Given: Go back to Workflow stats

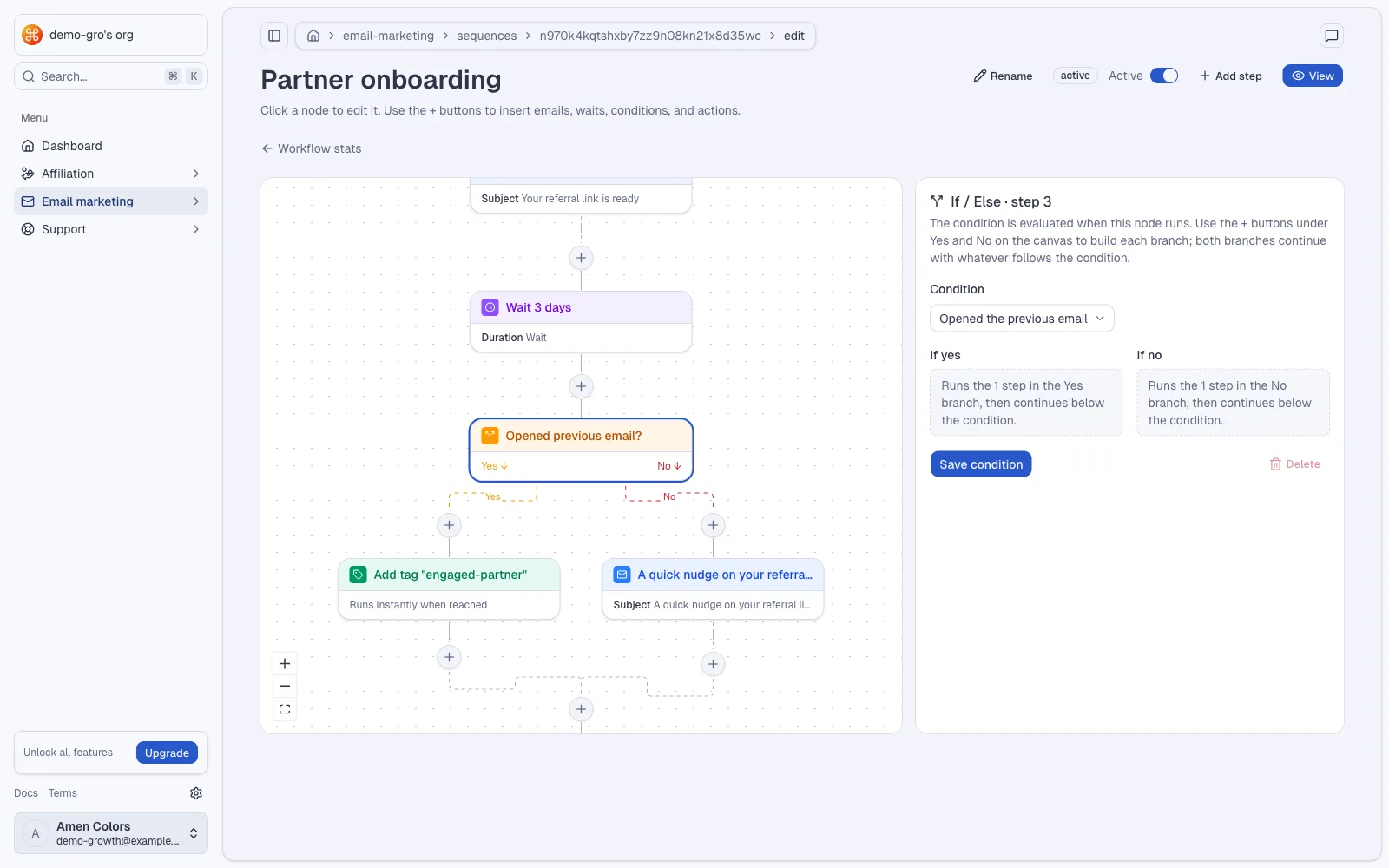Looking at the screenshot, I should click(x=311, y=148).
